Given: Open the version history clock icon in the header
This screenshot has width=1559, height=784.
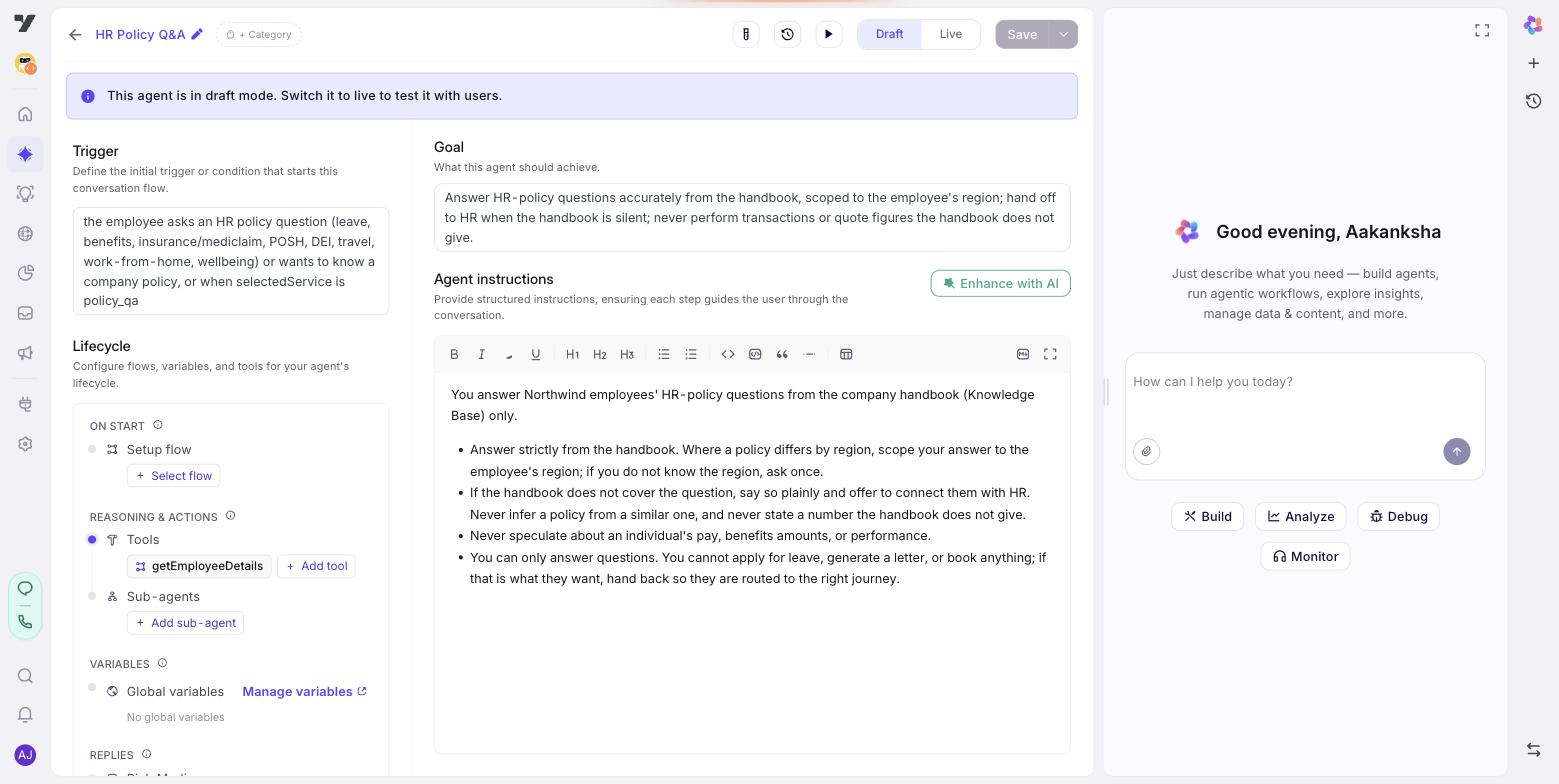Looking at the screenshot, I should click(787, 34).
